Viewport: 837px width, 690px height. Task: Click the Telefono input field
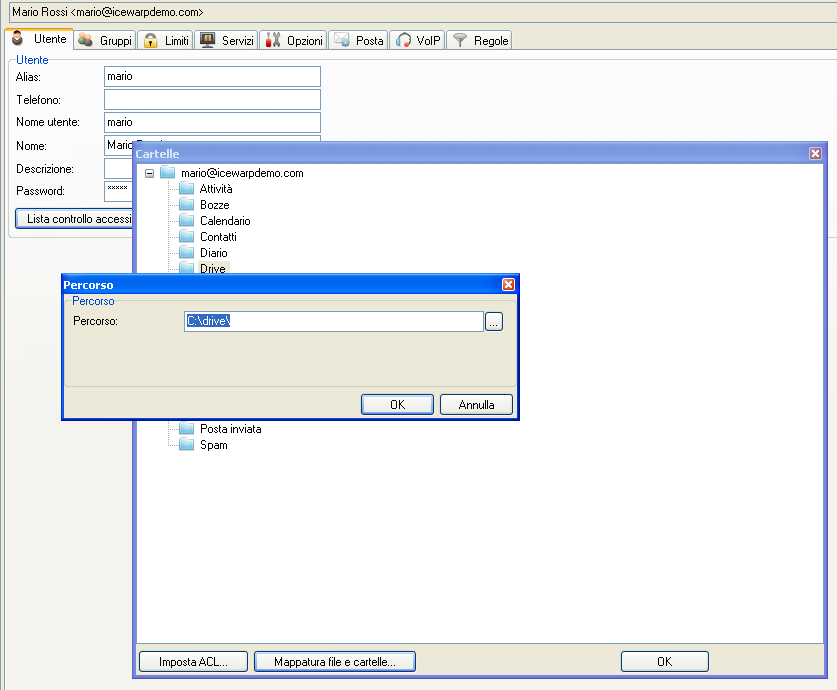(212, 99)
